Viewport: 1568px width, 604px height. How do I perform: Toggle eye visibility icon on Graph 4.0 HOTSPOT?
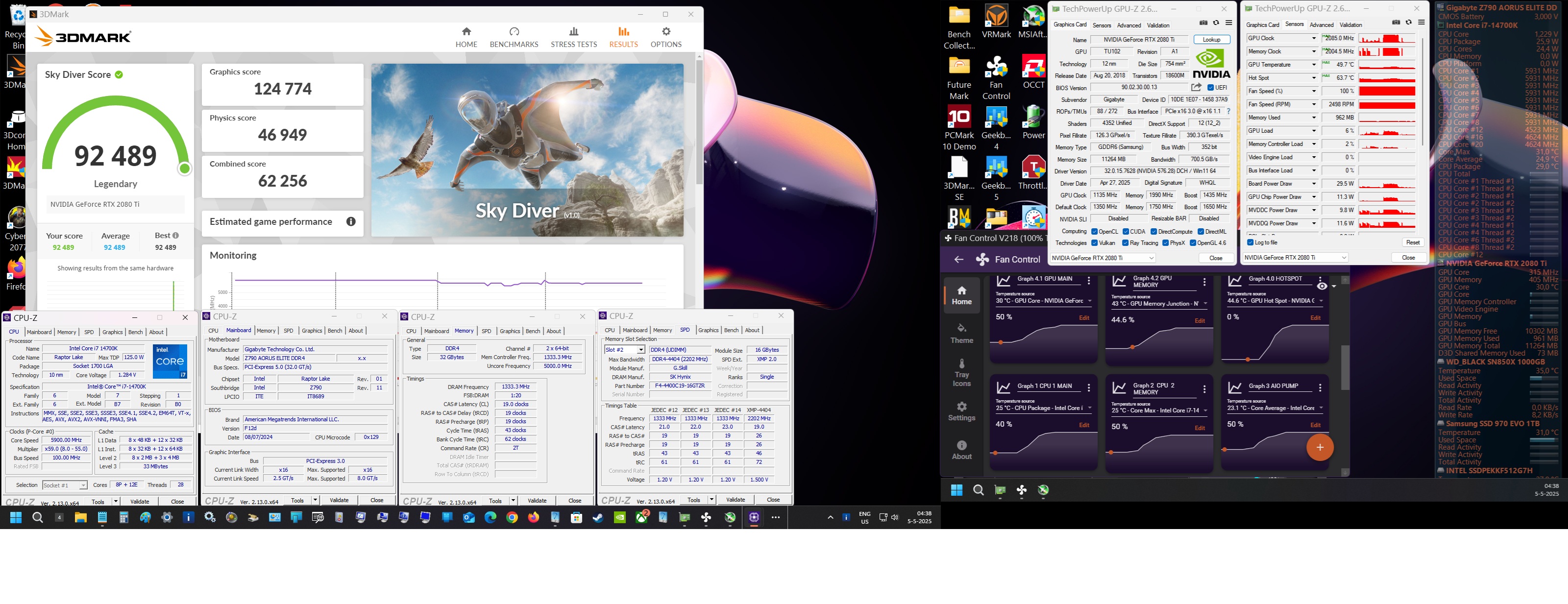coord(1322,286)
